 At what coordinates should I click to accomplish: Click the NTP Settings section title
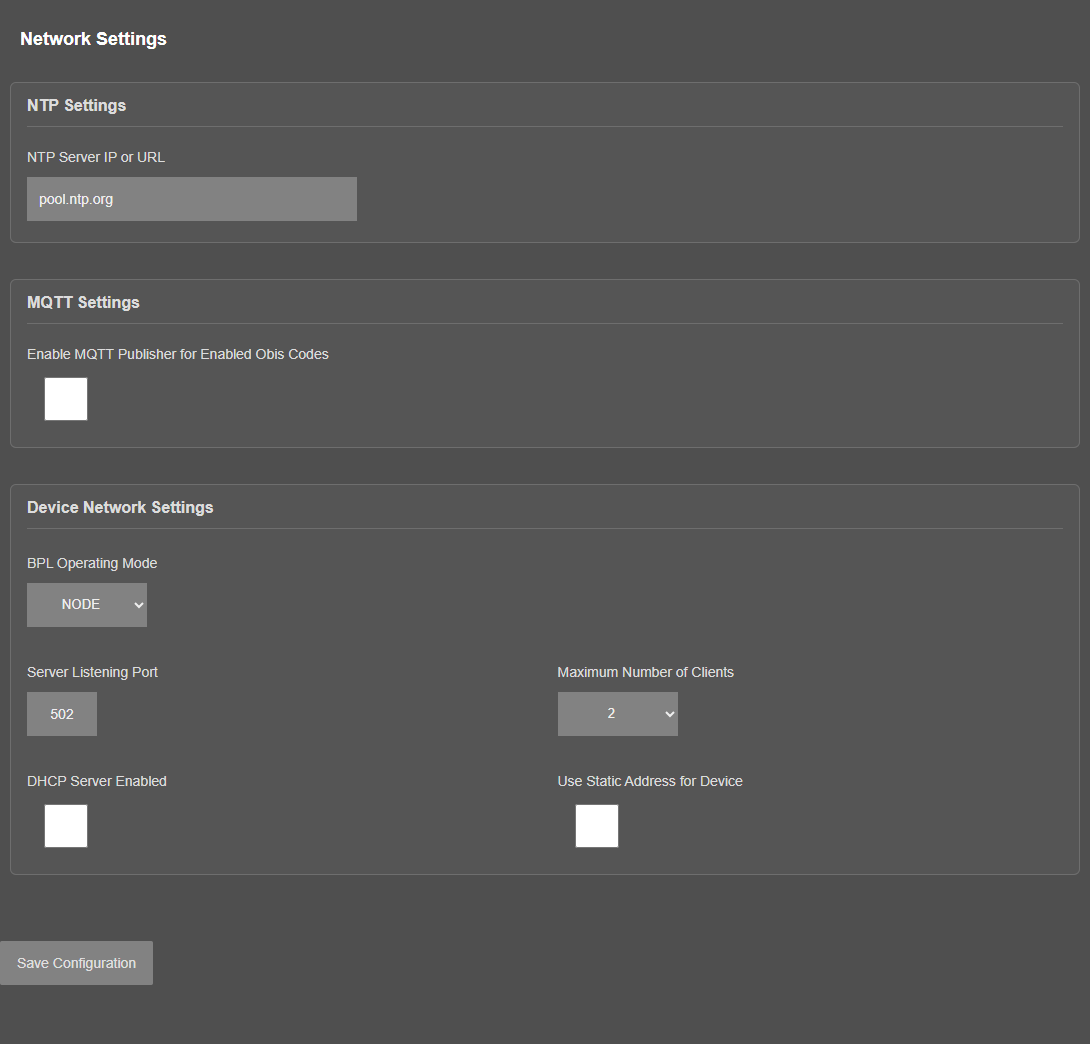[x=76, y=105]
